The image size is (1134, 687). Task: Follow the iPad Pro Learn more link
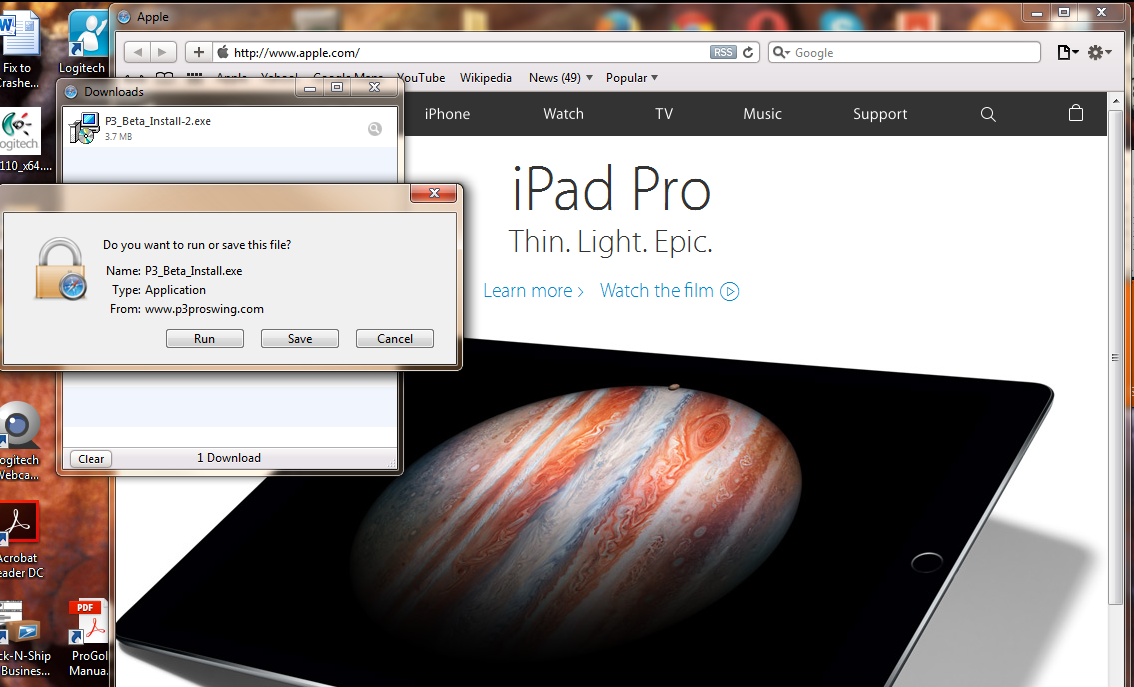tap(533, 291)
